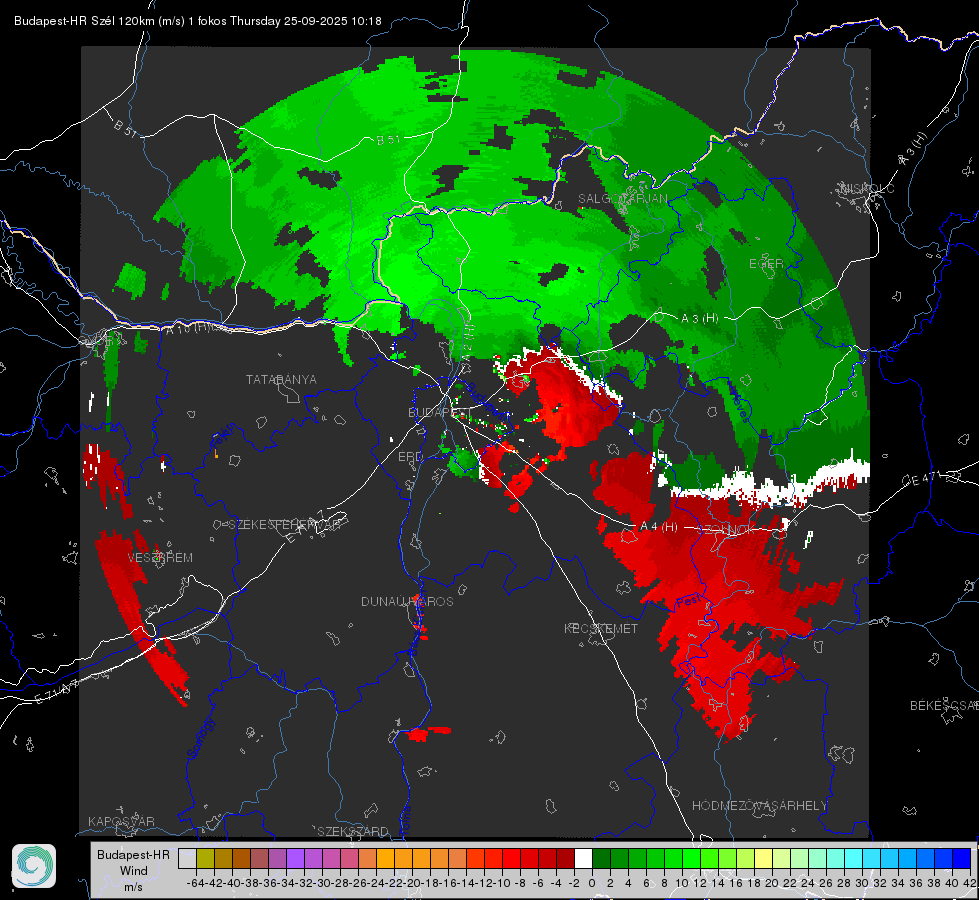This screenshot has width=979, height=900.
Task: Click the KECSKEMÉT city label
Action: pyautogui.click(x=601, y=628)
